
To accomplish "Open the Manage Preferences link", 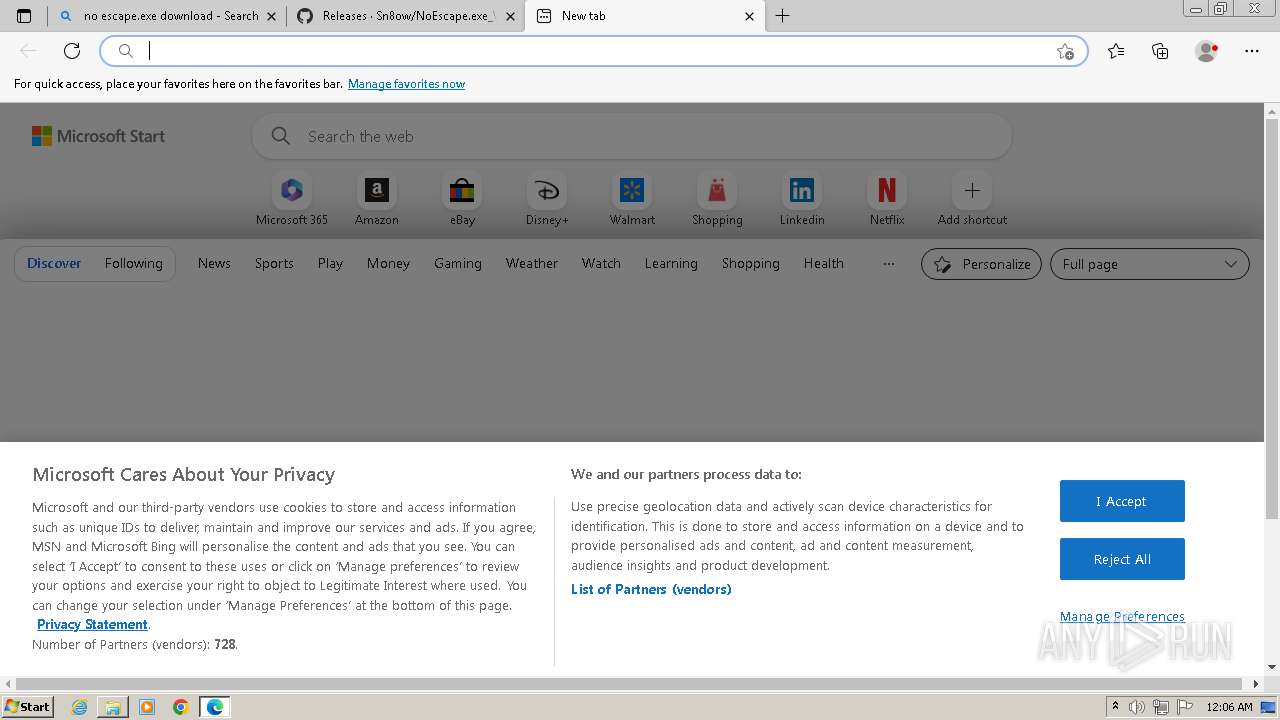I will click(1122, 616).
